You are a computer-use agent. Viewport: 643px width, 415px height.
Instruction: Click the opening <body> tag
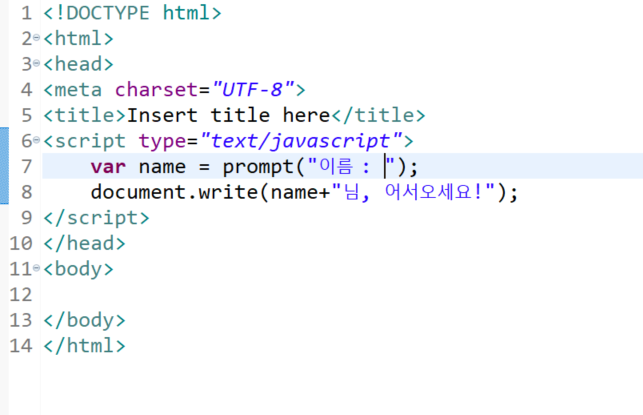tap(78, 269)
